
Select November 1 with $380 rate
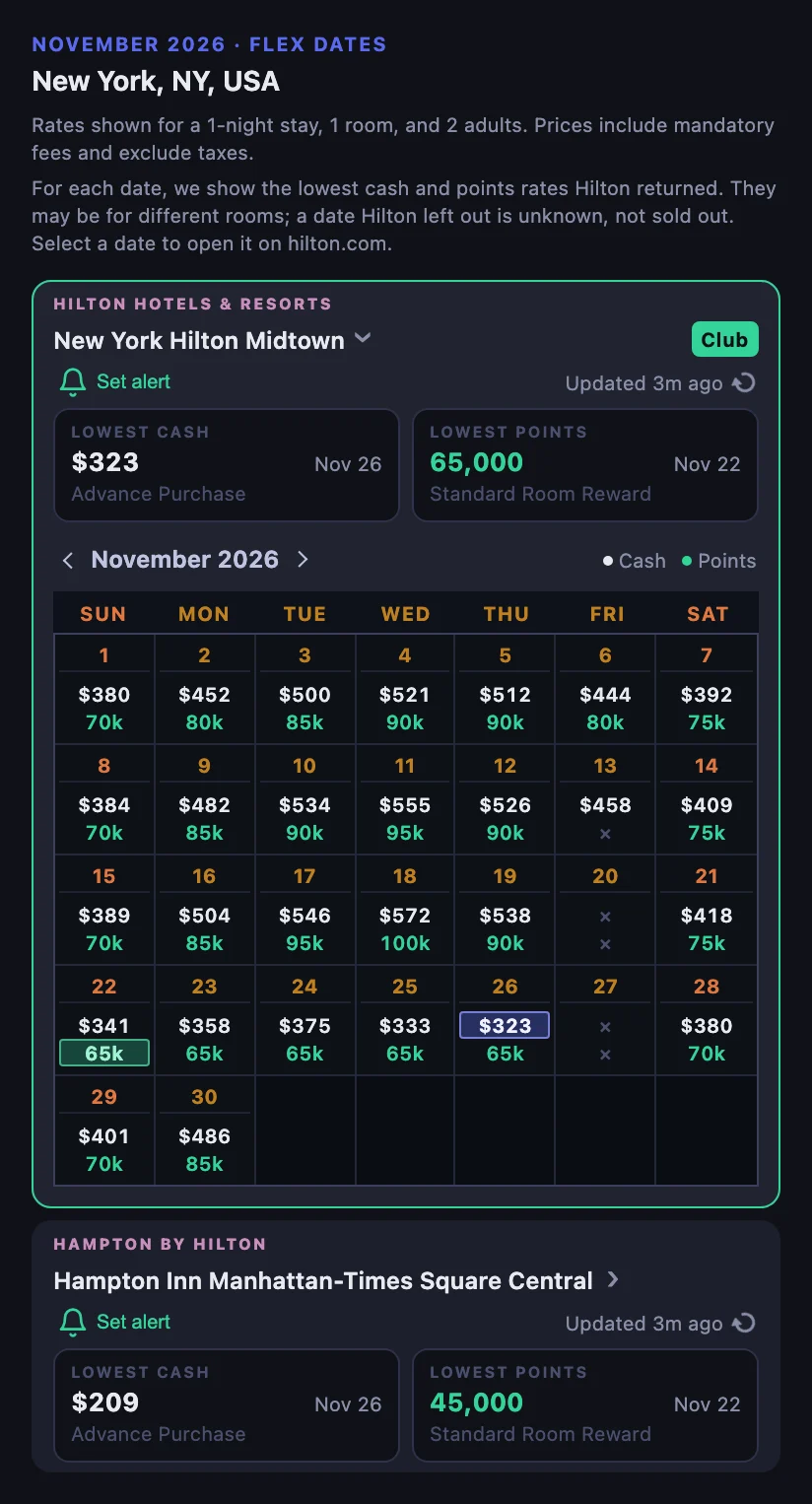click(104, 689)
